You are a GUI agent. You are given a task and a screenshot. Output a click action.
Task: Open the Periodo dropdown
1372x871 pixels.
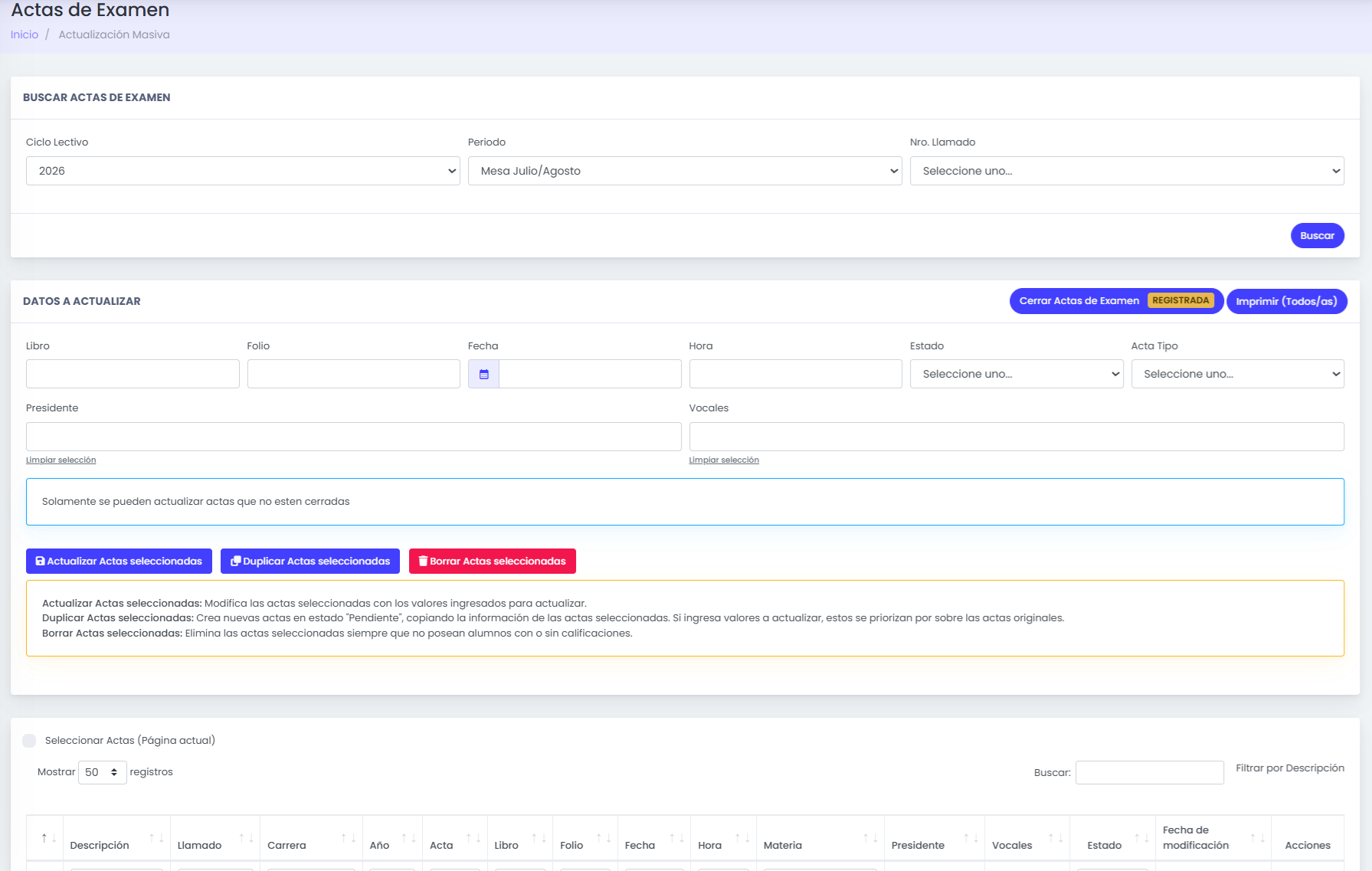[685, 171]
